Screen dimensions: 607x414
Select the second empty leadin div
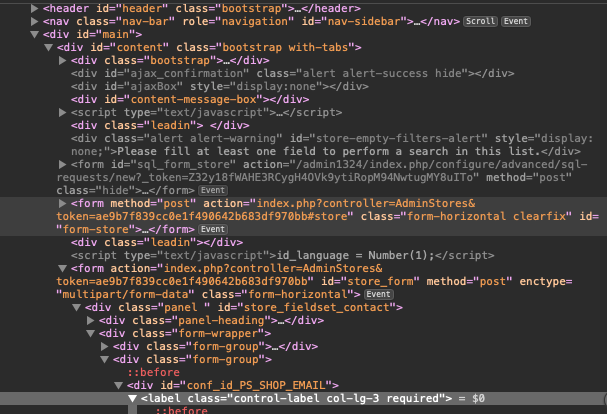[157, 242]
